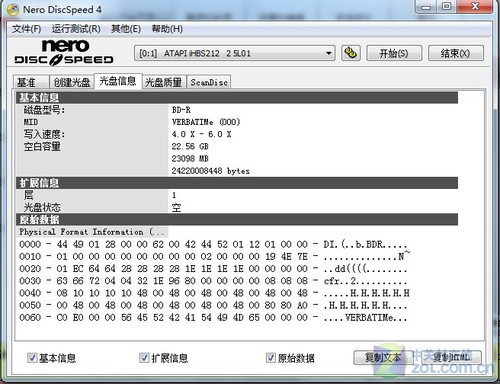Click the VERBATIMe (000) MID value
This screenshot has width=500, height=384.
click(206, 122)
